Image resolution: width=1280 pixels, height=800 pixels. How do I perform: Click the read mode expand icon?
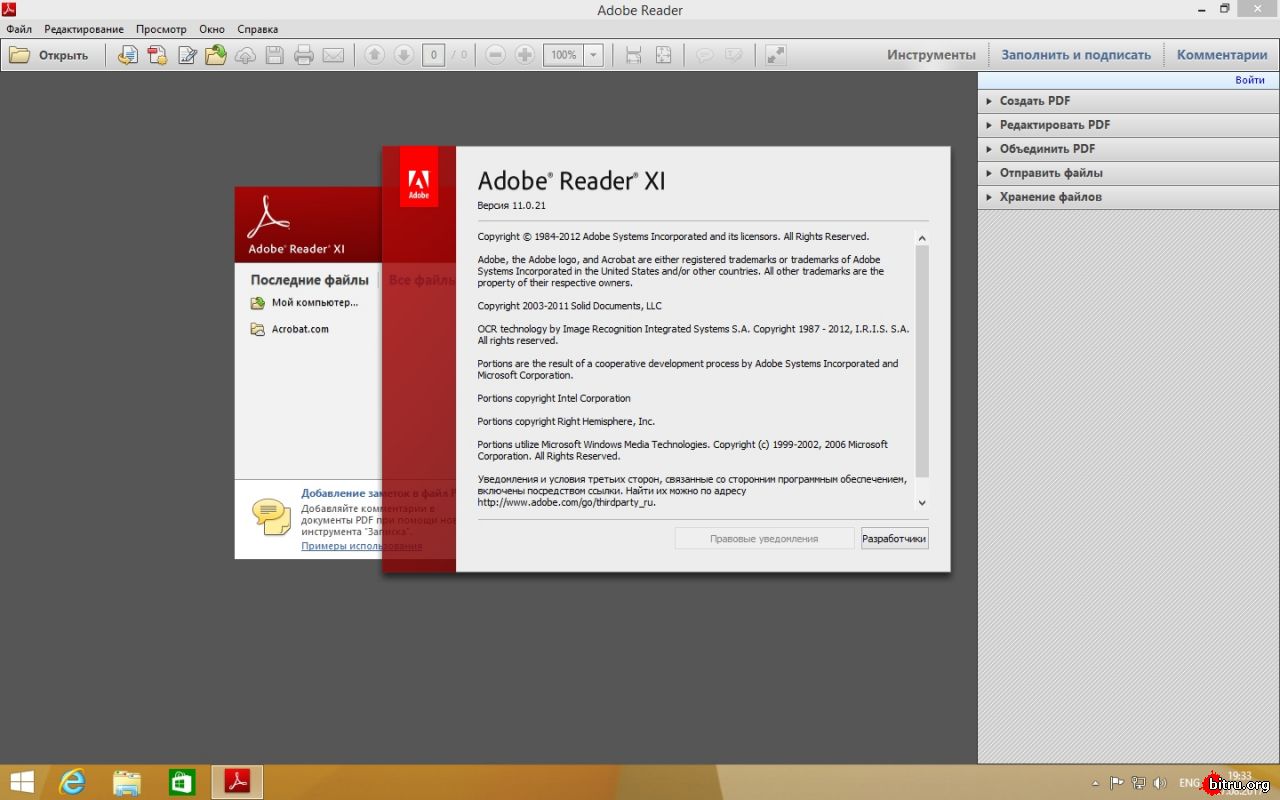(775, 55)
